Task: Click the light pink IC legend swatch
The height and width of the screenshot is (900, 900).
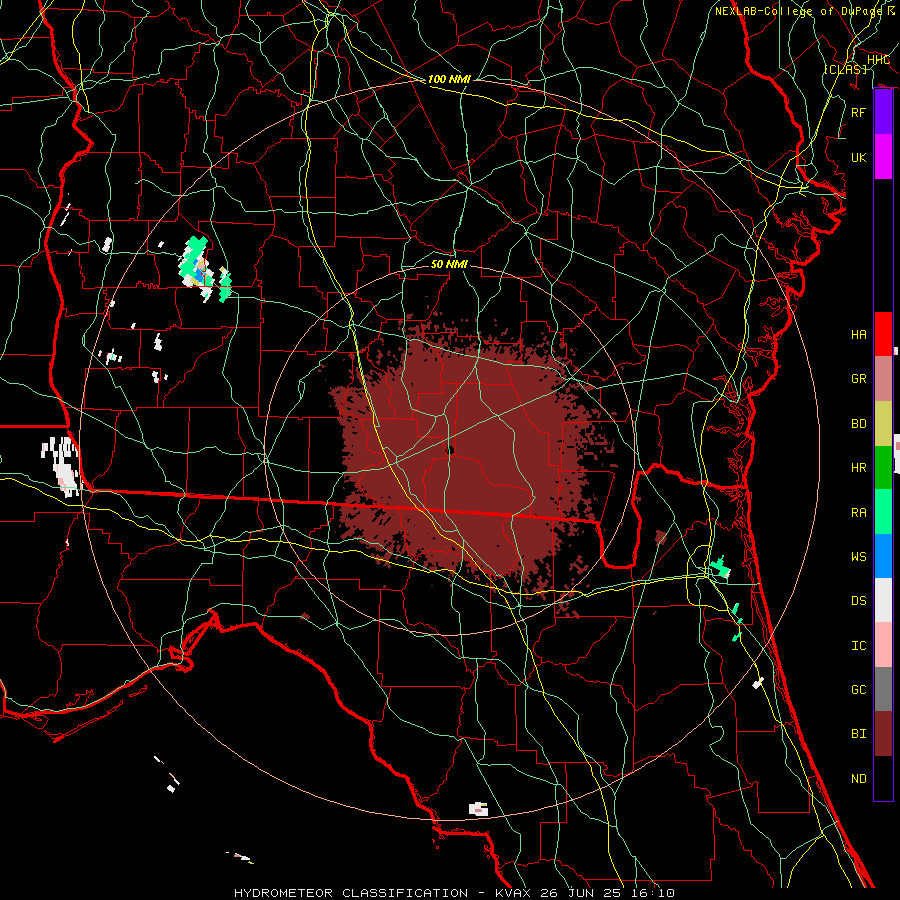Action: click(883, 645)
